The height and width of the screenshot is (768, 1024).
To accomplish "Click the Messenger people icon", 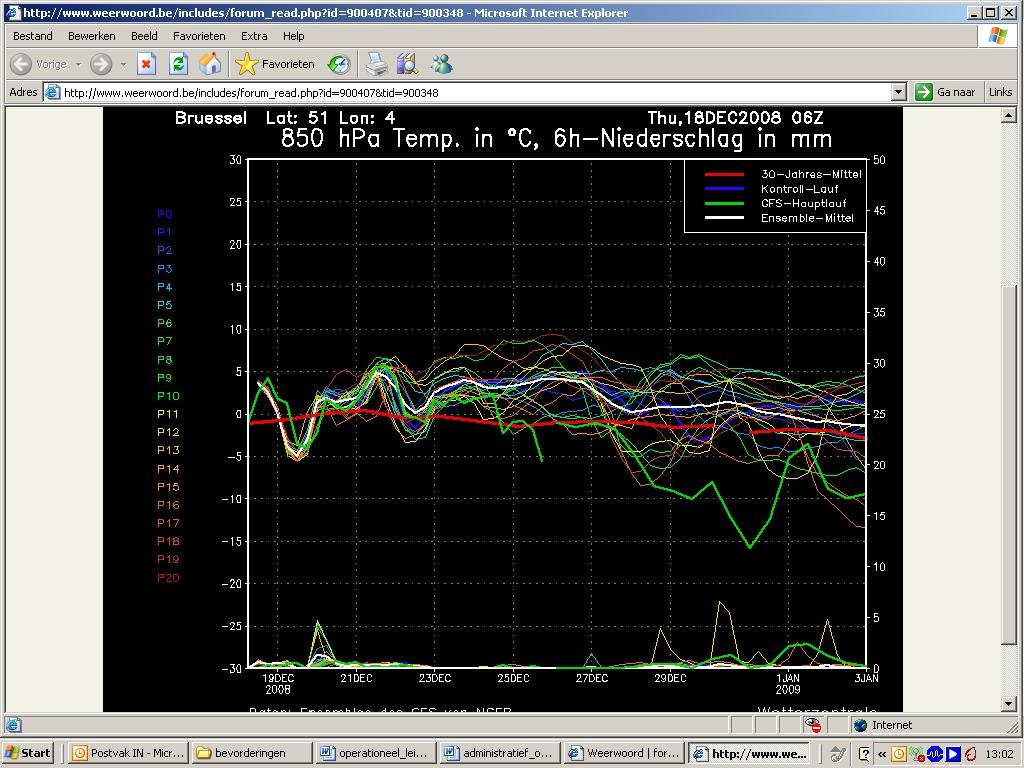I will [x=441, y=64].
